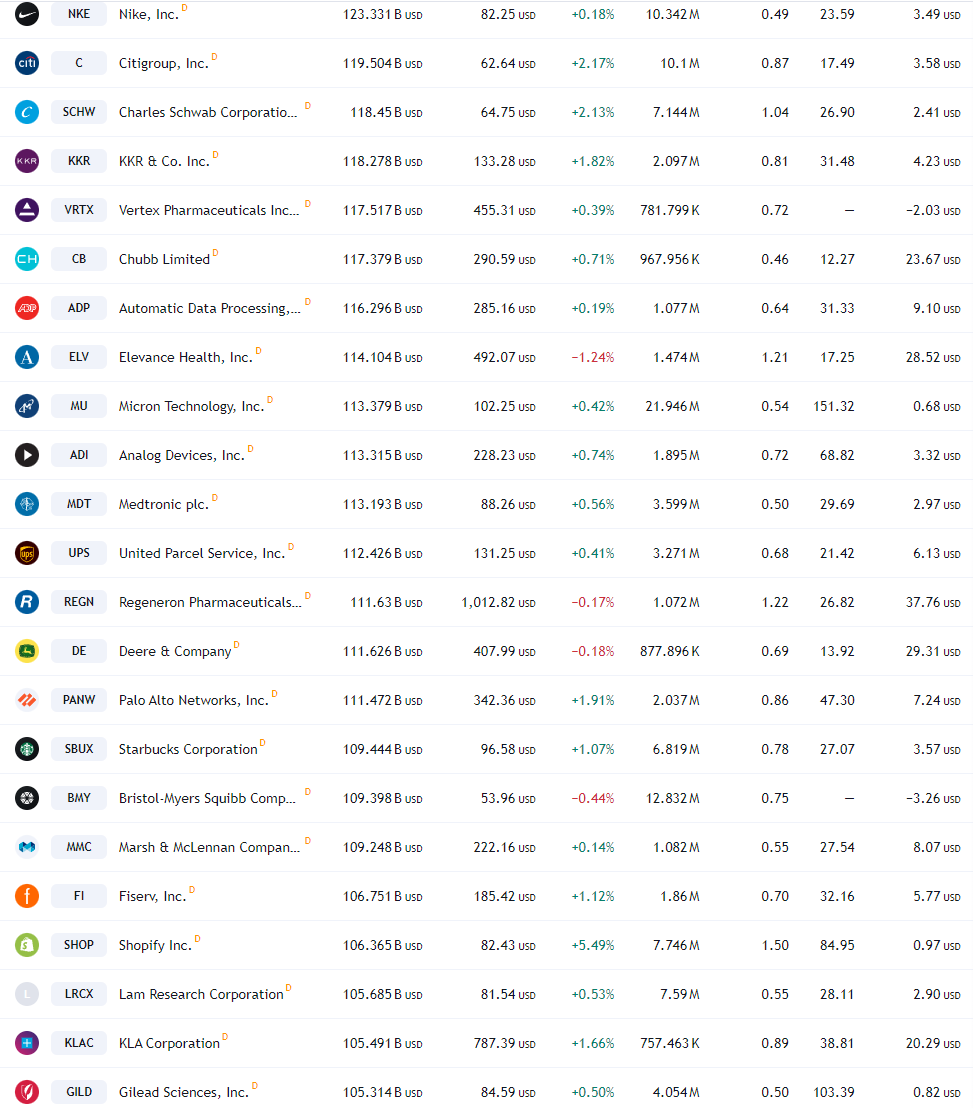This screenshot has width=973, height=1108.
Task: Click the Citigroup logo icon
Action: 27,63
